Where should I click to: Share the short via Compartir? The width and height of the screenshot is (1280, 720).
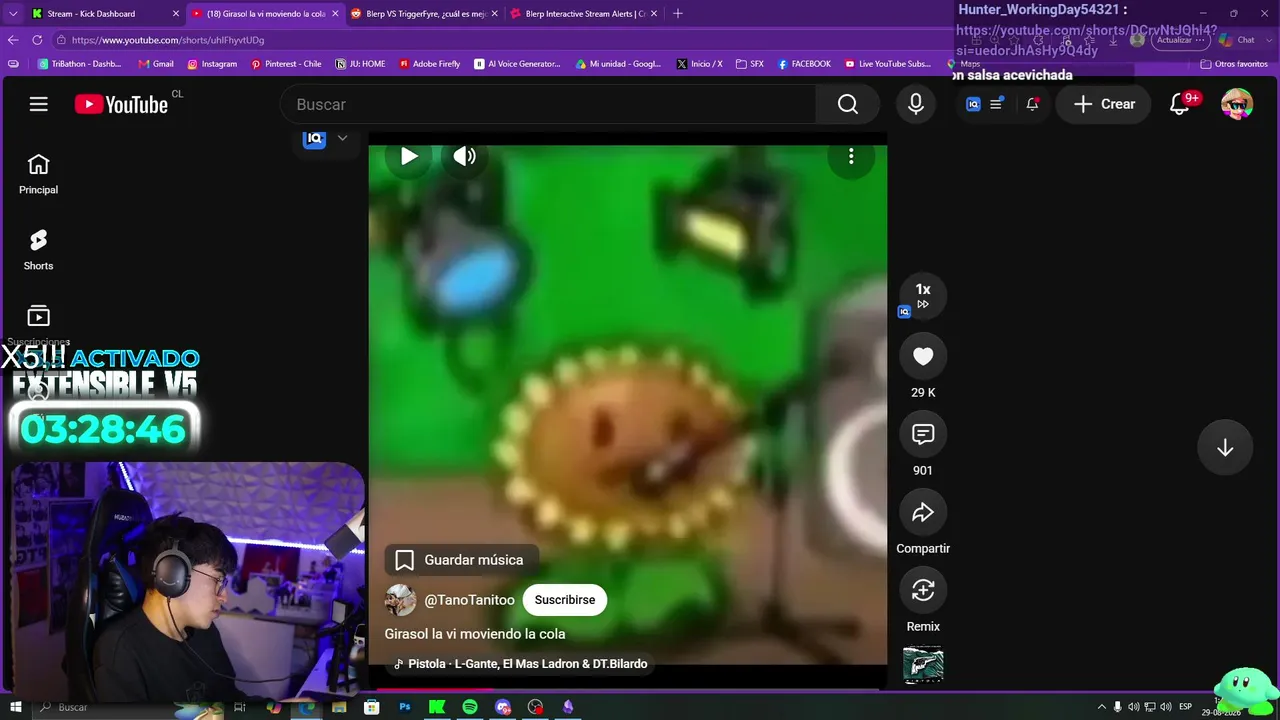point(923,512)
